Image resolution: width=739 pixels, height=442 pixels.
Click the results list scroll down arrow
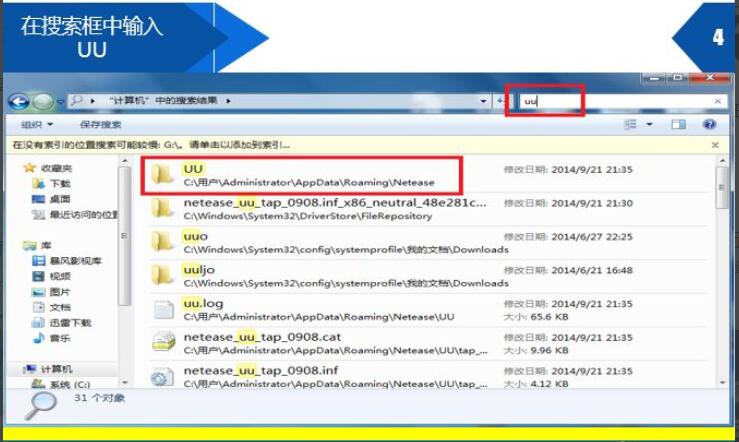[722, 383]
